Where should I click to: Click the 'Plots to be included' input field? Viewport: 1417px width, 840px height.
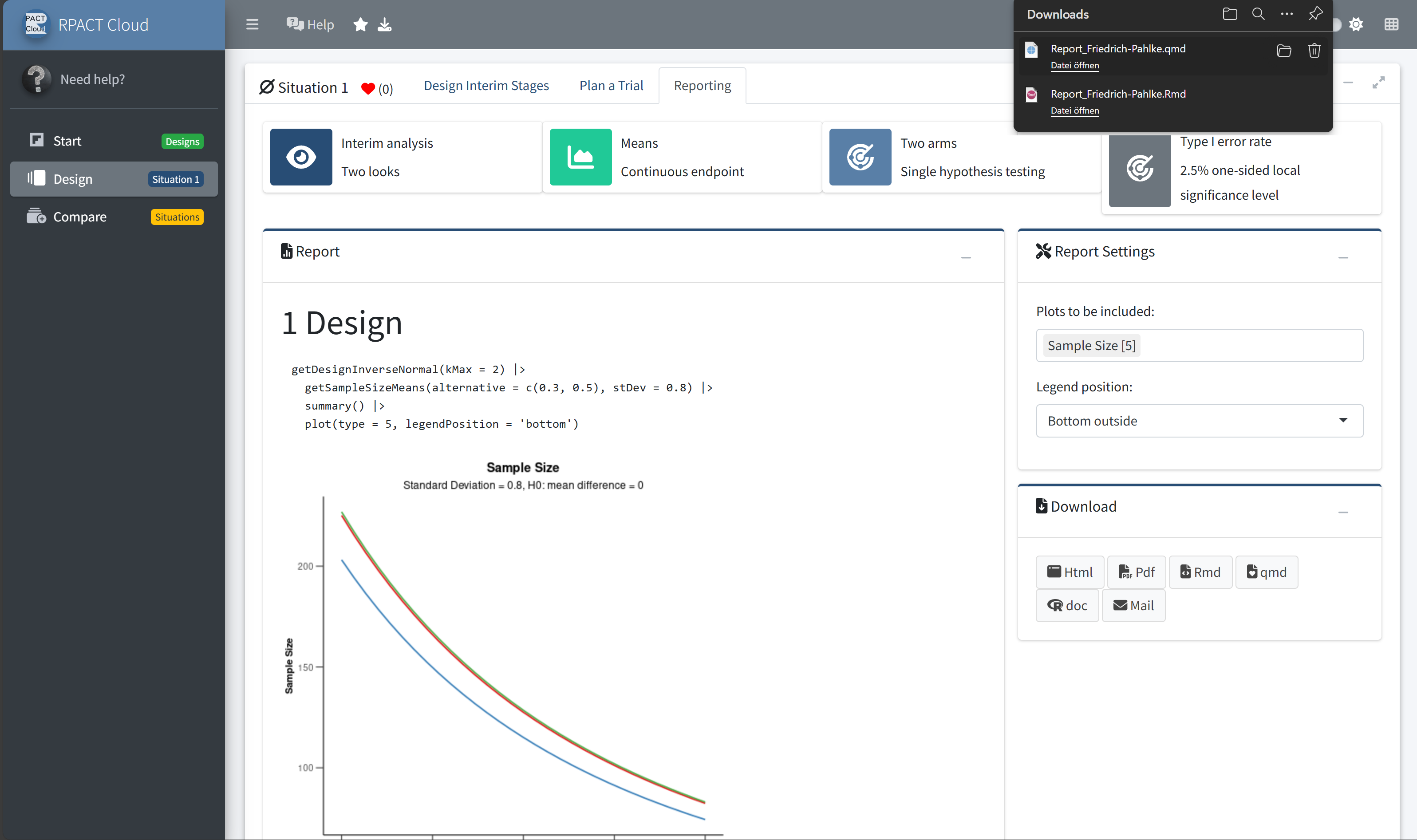click(x=1245, y=345)
